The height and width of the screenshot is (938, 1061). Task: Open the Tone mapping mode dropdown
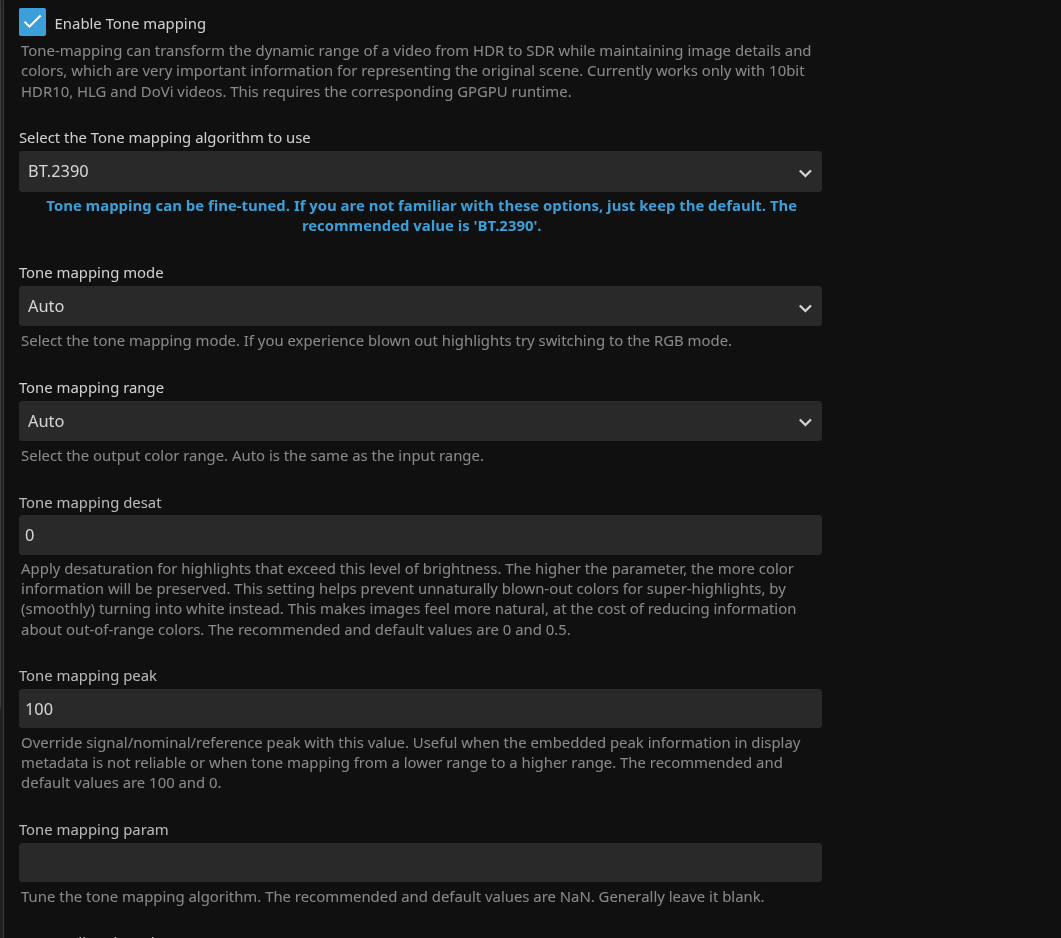420,307
